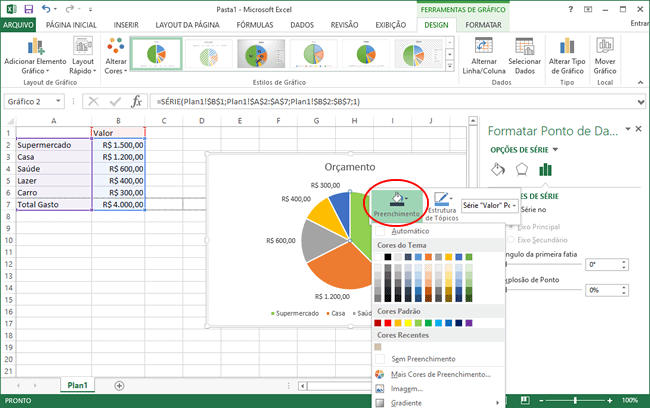Select the Eixo Principal radio button
Viewport: 650px width, 408px height.
click(513, 226)
